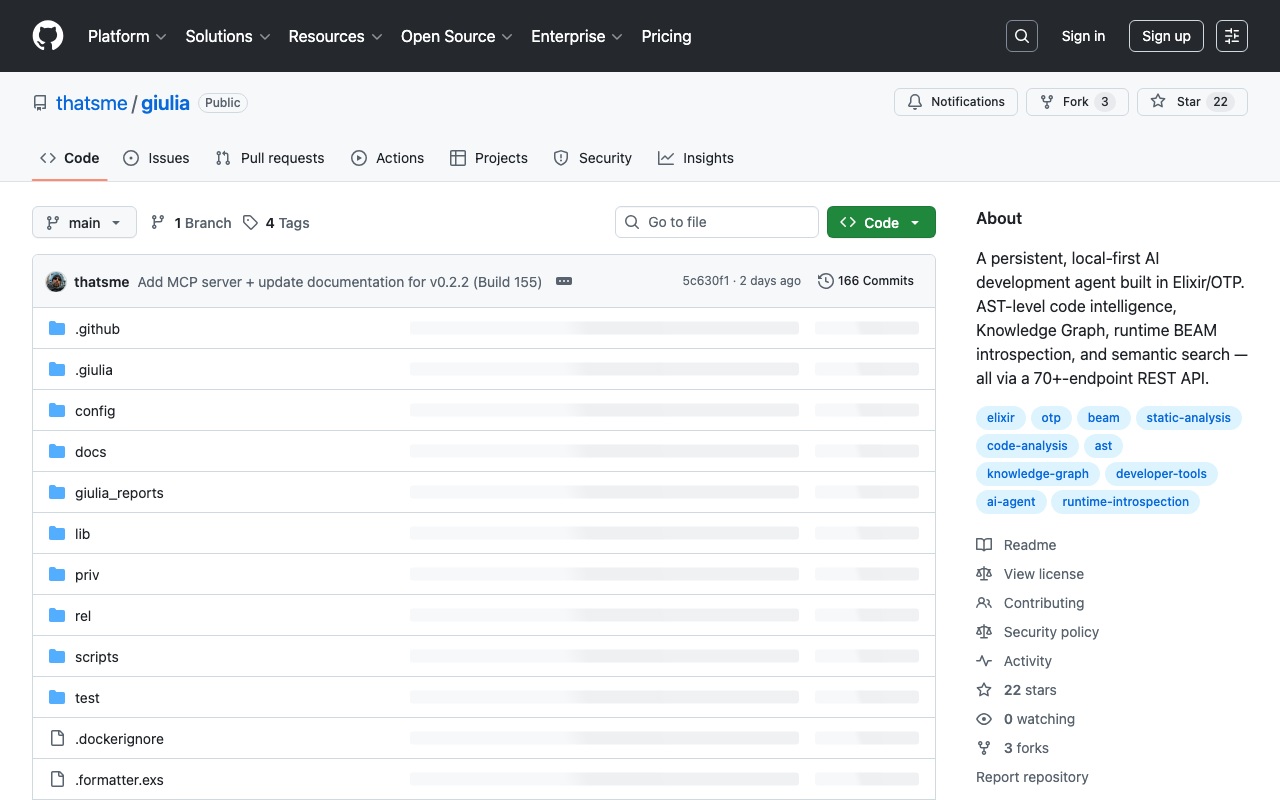Click the Readme book icon
1280x800 pixels.
point(984,544)
